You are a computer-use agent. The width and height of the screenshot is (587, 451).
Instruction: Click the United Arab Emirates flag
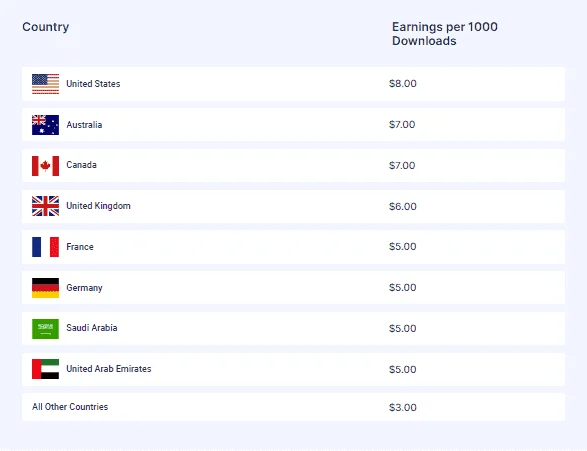[x=45, y=369]
